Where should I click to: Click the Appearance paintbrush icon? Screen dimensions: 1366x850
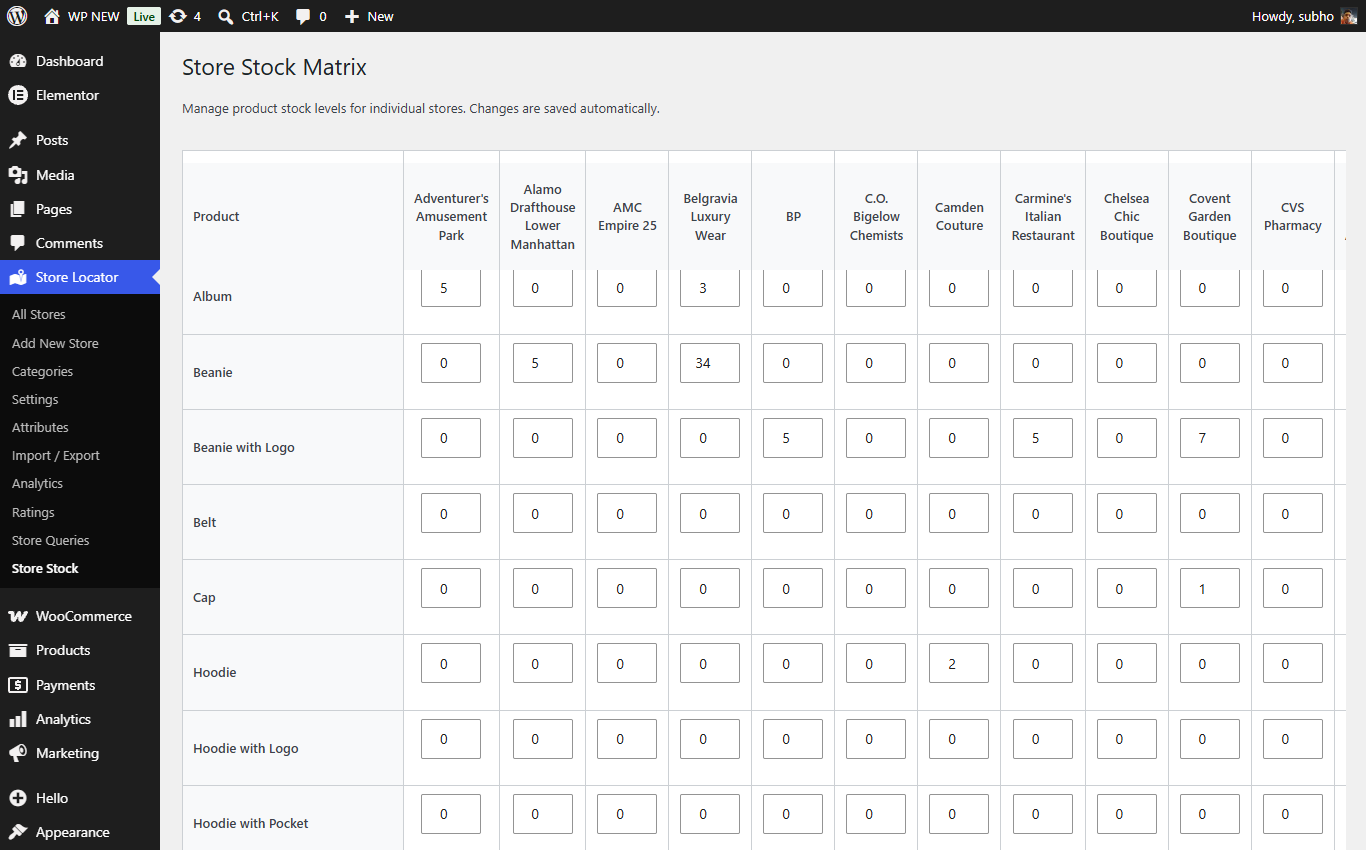coord(18,832)
